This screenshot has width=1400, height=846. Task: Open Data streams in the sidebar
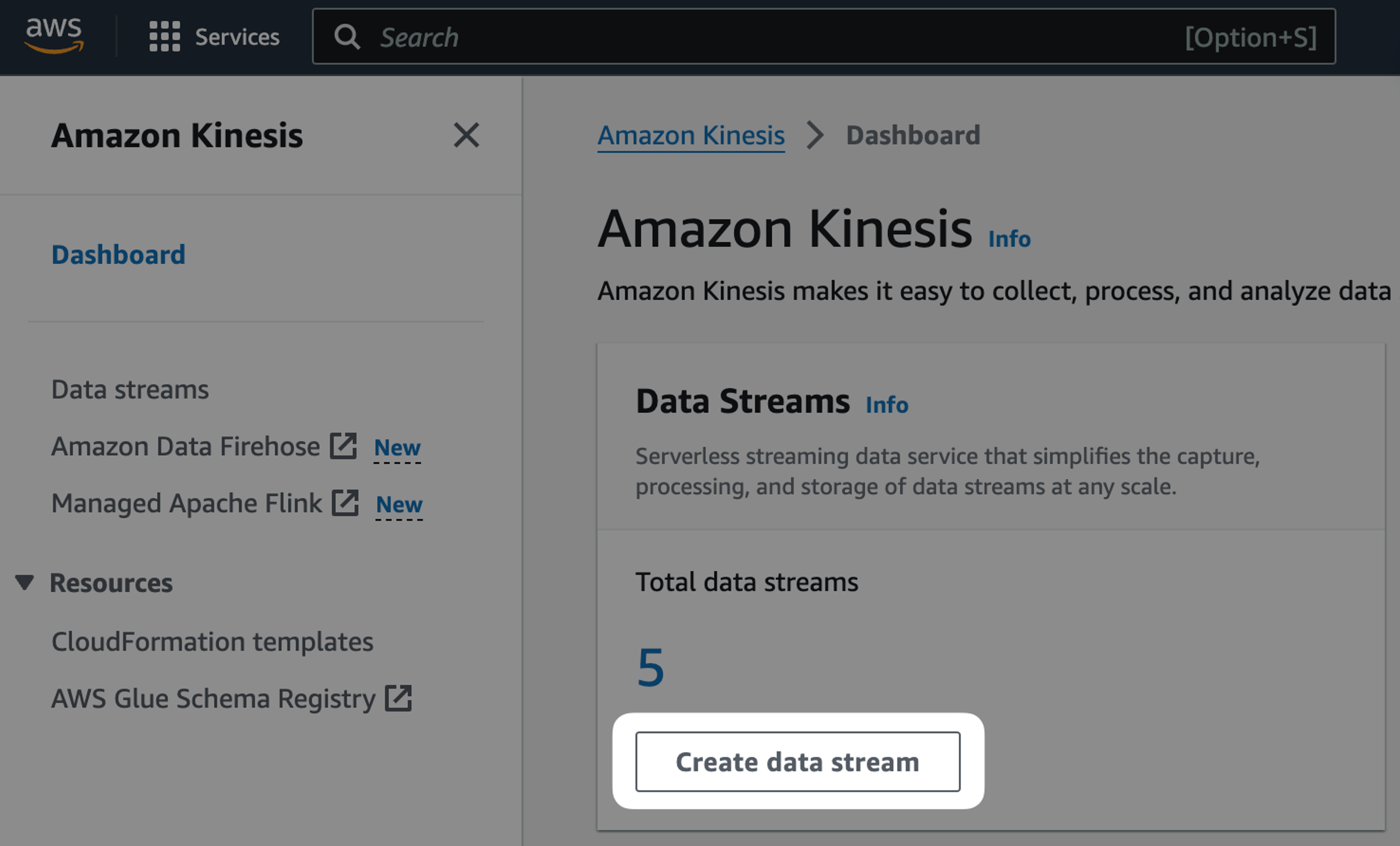pos(130,390)
